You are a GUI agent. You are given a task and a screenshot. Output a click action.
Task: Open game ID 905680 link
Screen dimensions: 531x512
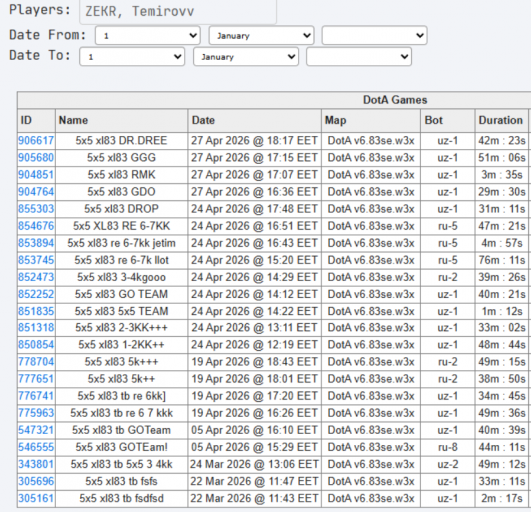tap(36, 157)
